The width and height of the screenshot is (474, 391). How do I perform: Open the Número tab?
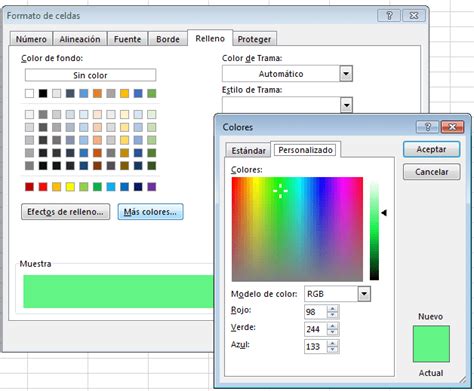point(31,39)
